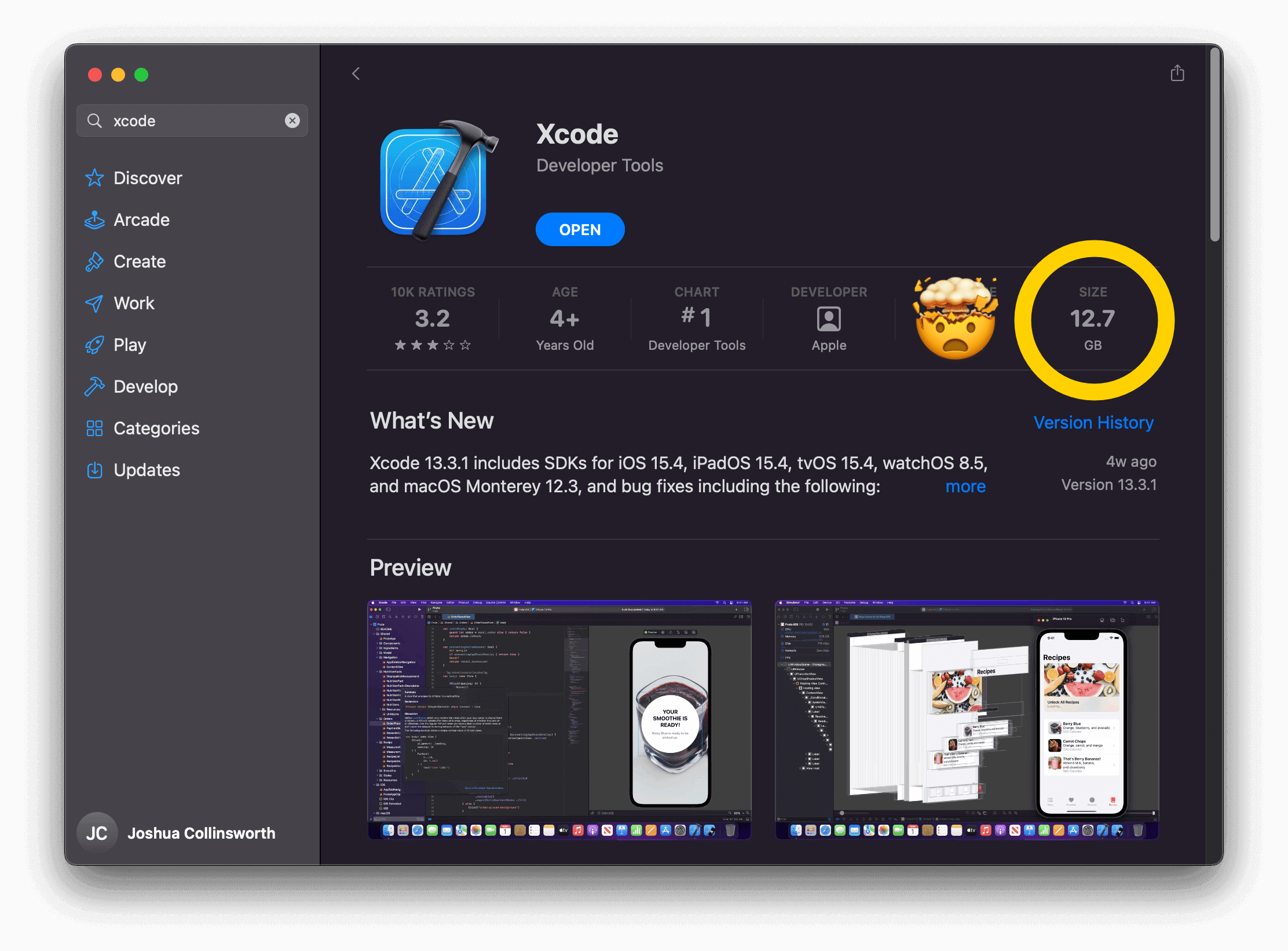Click the search magnifier icon
This screenshot has height=951, width=1288.
(x=95, y=120)
